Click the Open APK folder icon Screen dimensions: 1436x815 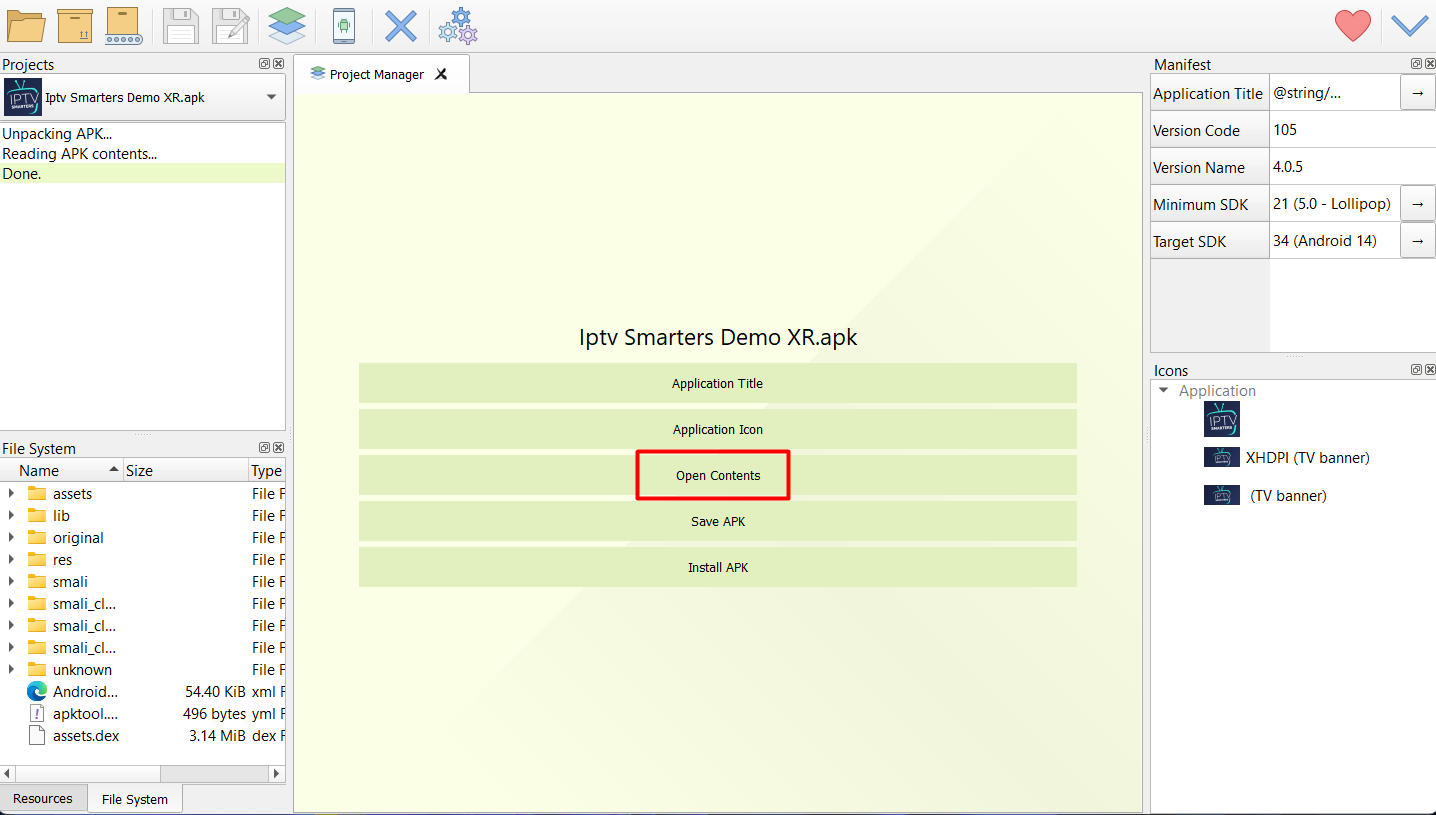(x=25, y=26)
